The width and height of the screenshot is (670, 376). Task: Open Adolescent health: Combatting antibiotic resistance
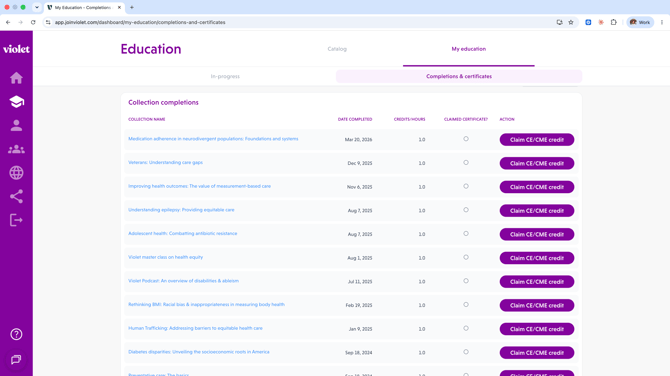[x=182, y=234]
